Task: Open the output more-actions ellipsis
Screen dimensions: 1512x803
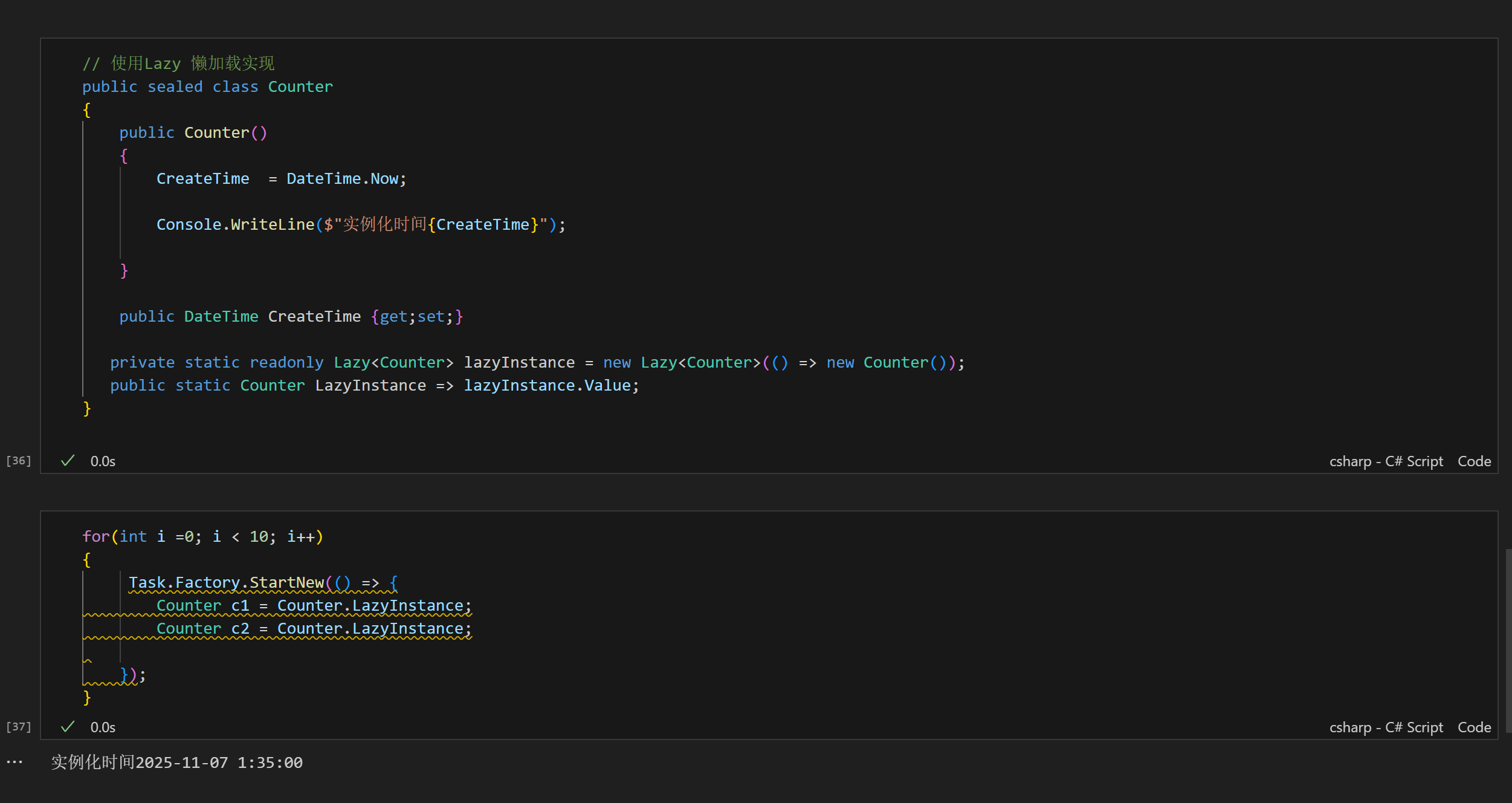Action: 15,762
